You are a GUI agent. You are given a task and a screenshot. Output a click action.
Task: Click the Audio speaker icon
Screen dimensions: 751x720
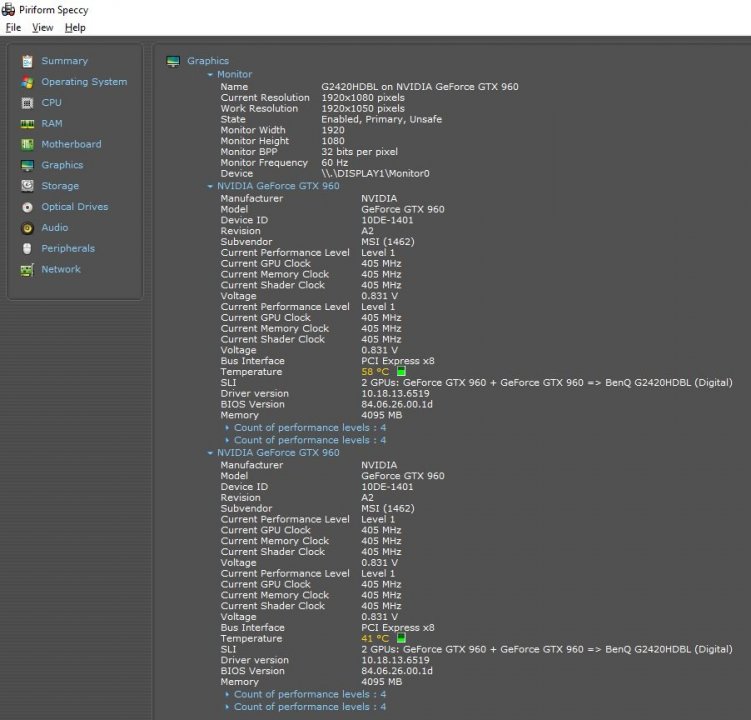click(x=27, y=228)
